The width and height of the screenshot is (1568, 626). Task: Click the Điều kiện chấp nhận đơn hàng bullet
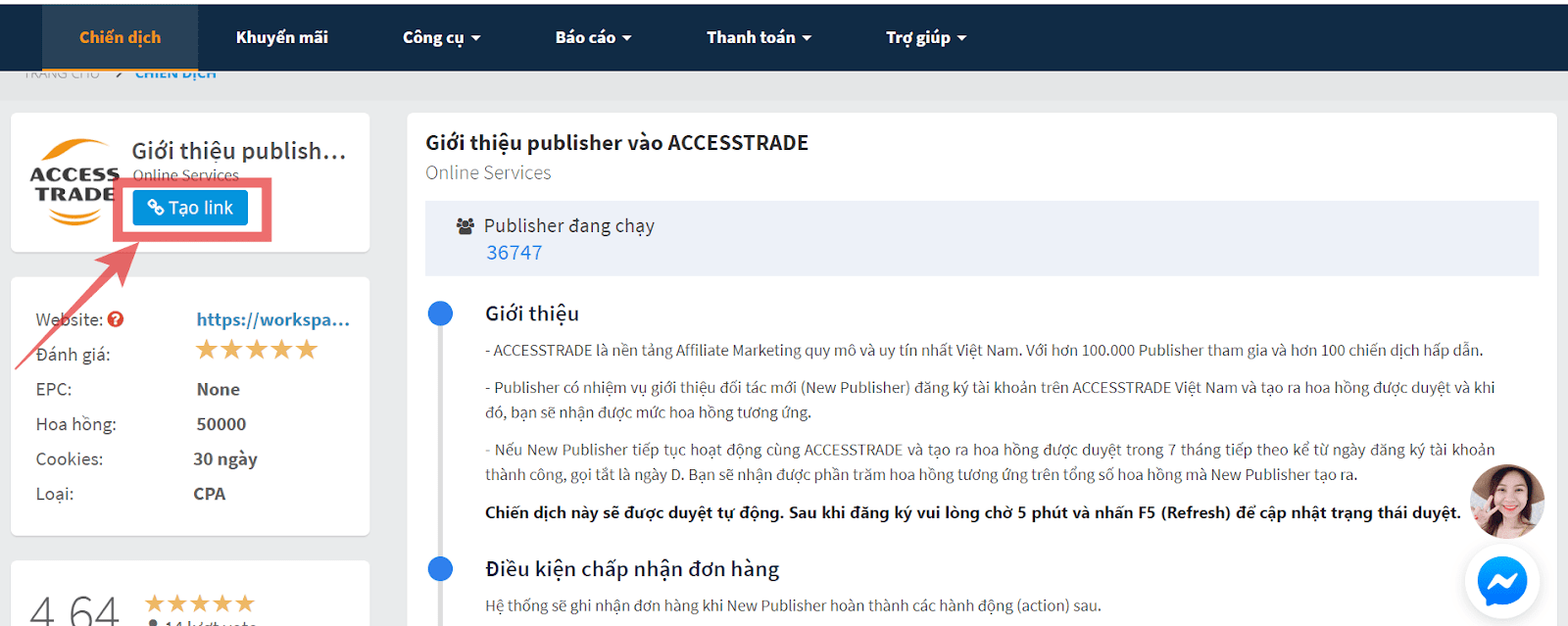coord(441,569)
